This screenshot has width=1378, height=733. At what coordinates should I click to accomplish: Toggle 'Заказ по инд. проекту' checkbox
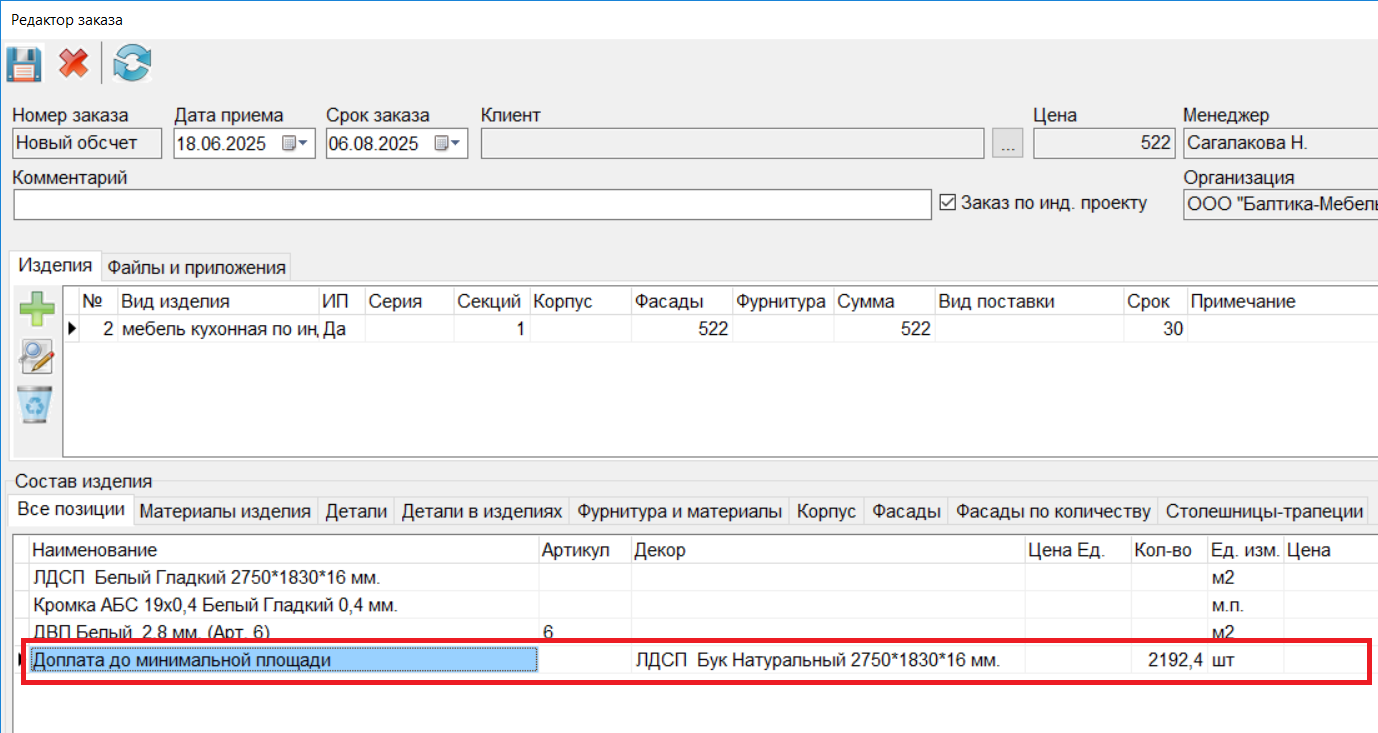(949, 203)
